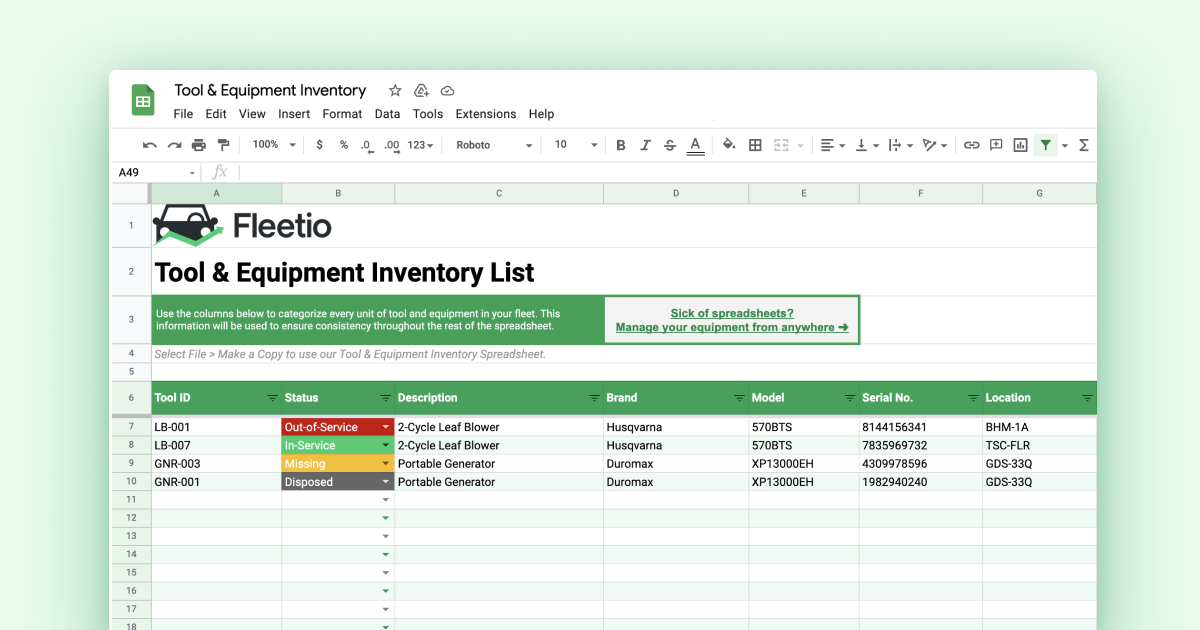Open the Serial No. column filter
This screenshot has height=630, width=1200.
tap(973, 398)
